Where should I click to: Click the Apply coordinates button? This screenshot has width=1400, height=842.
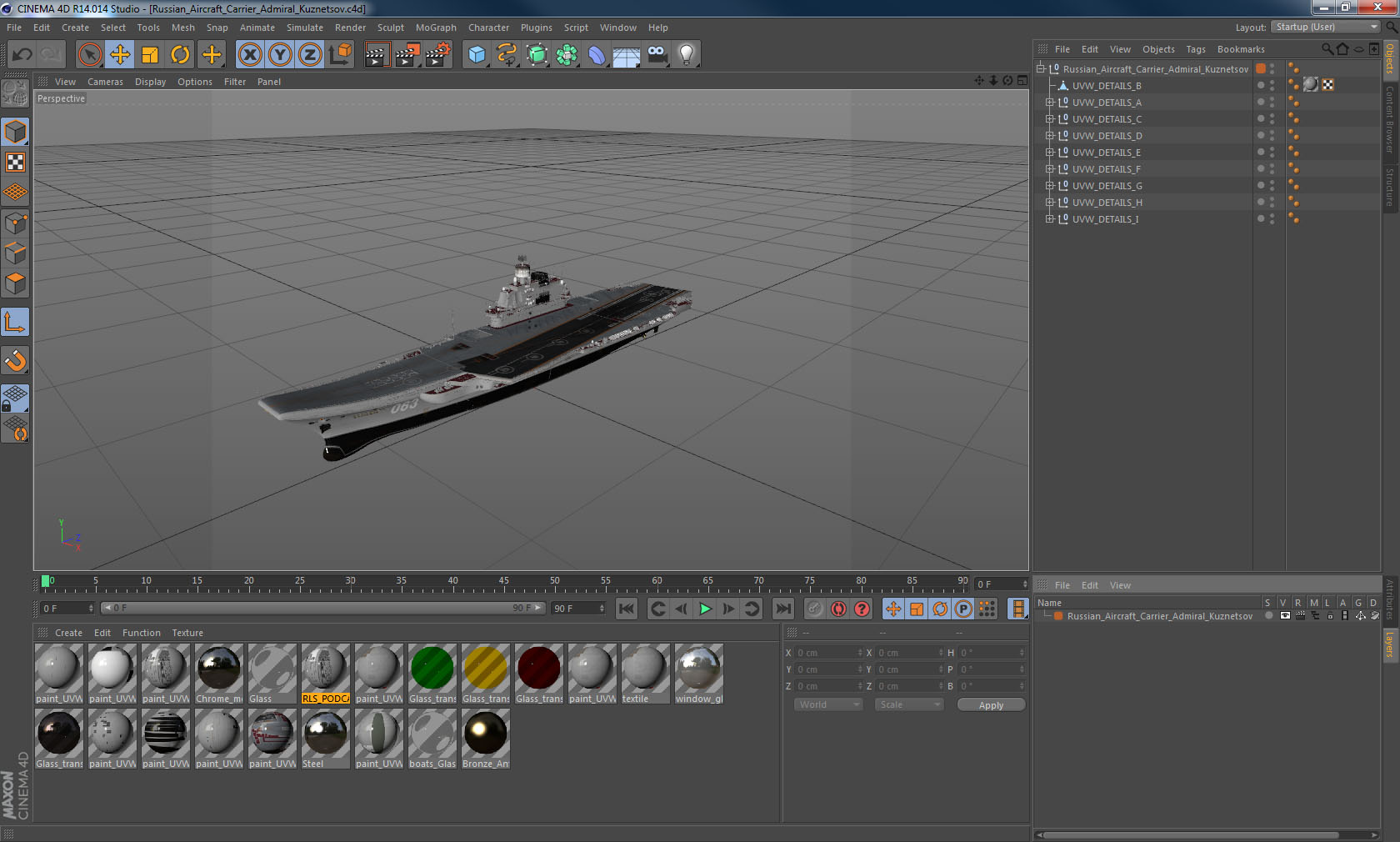click(991, 705)
